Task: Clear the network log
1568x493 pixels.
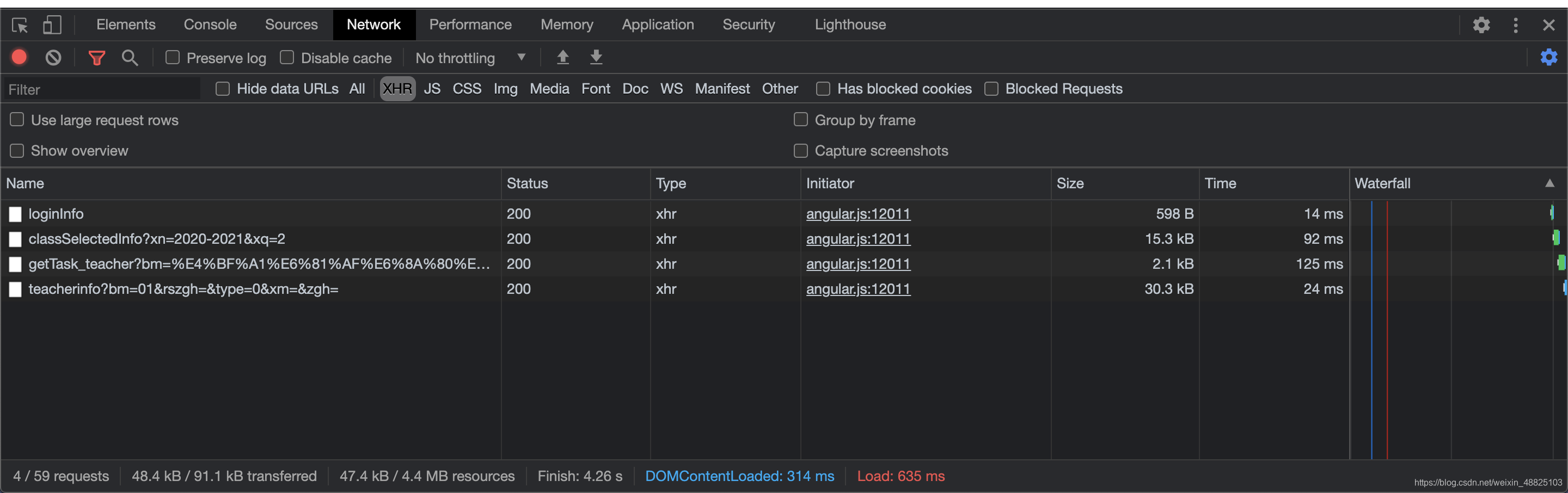Action: click(53, 58)
